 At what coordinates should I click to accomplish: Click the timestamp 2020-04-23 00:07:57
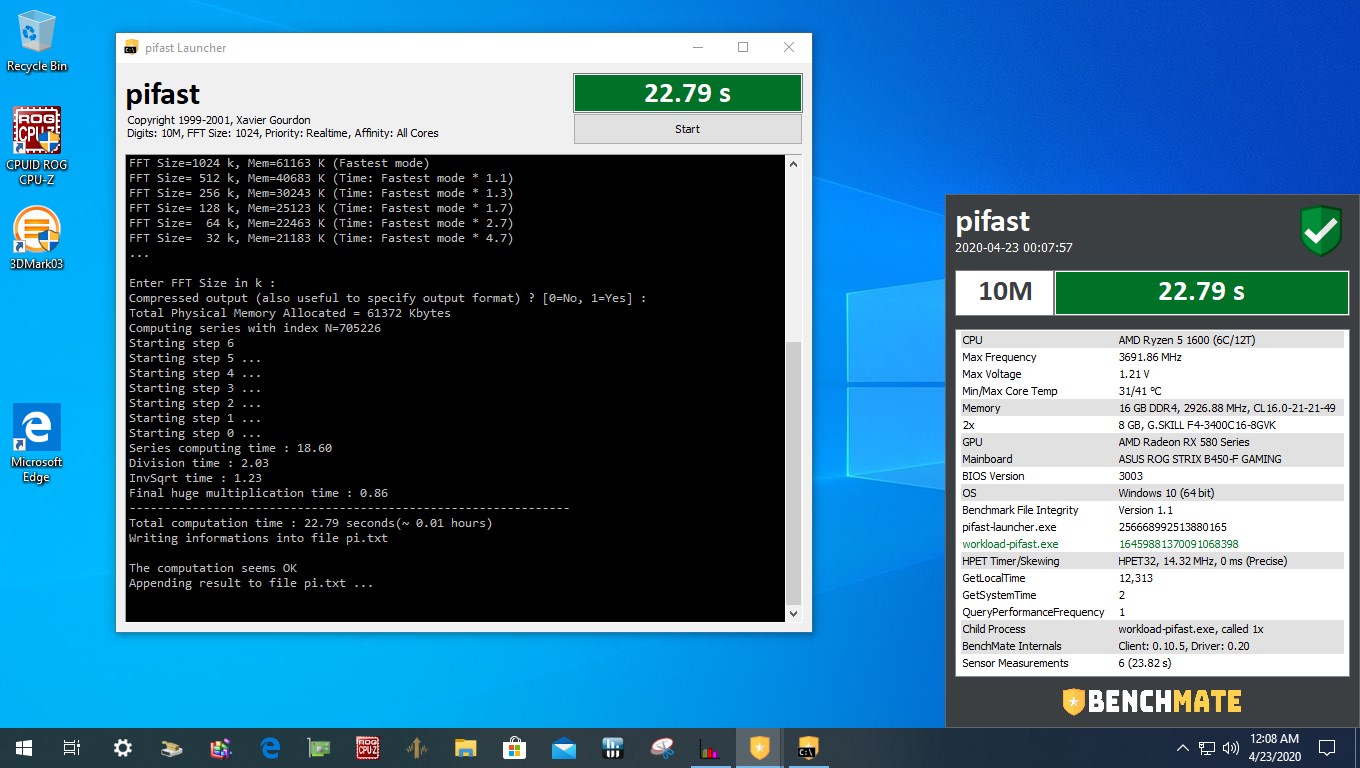tap(1014, 248)
